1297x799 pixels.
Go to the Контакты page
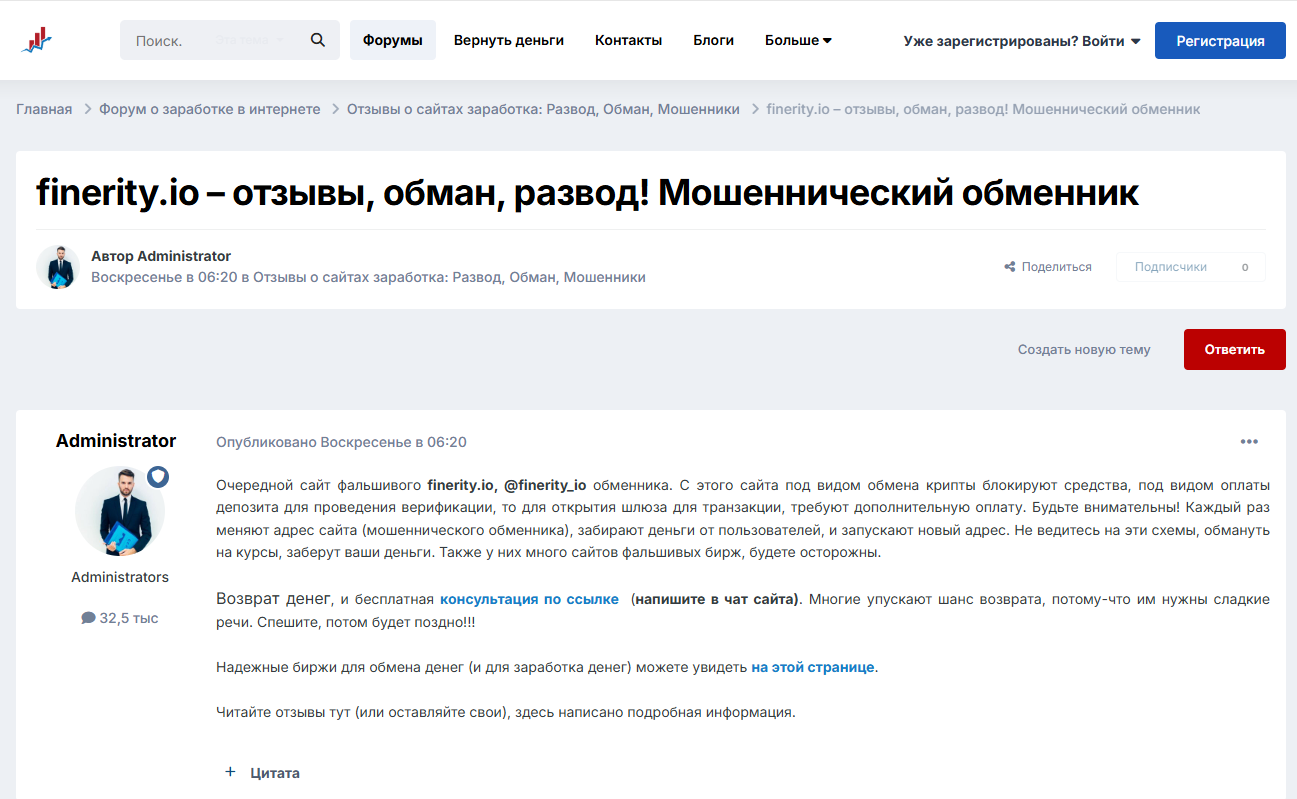point(629,40)
